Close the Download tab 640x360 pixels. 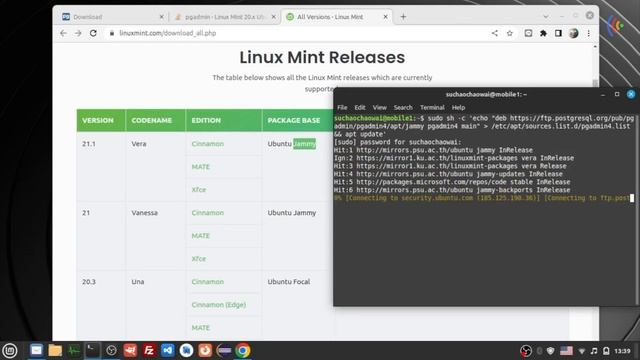161,17
